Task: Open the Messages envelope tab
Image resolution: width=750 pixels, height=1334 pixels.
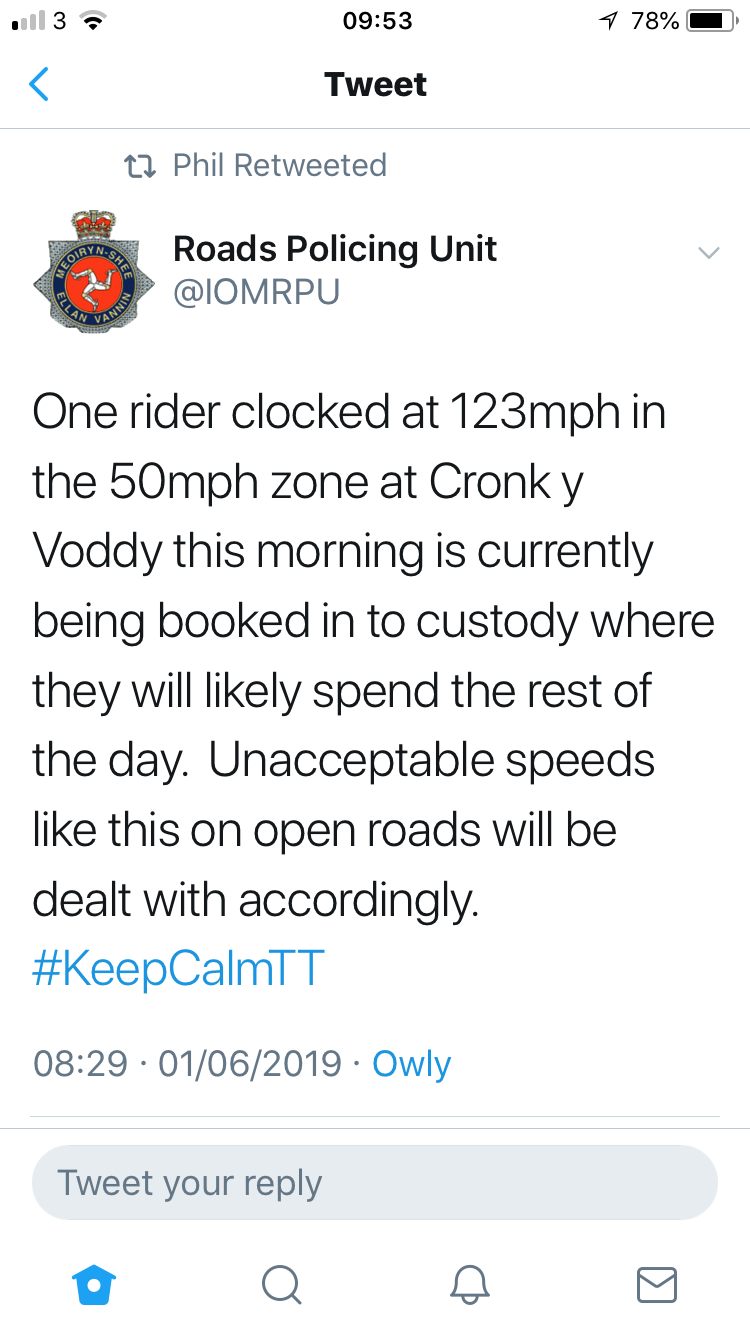Action: point(657,1284)
